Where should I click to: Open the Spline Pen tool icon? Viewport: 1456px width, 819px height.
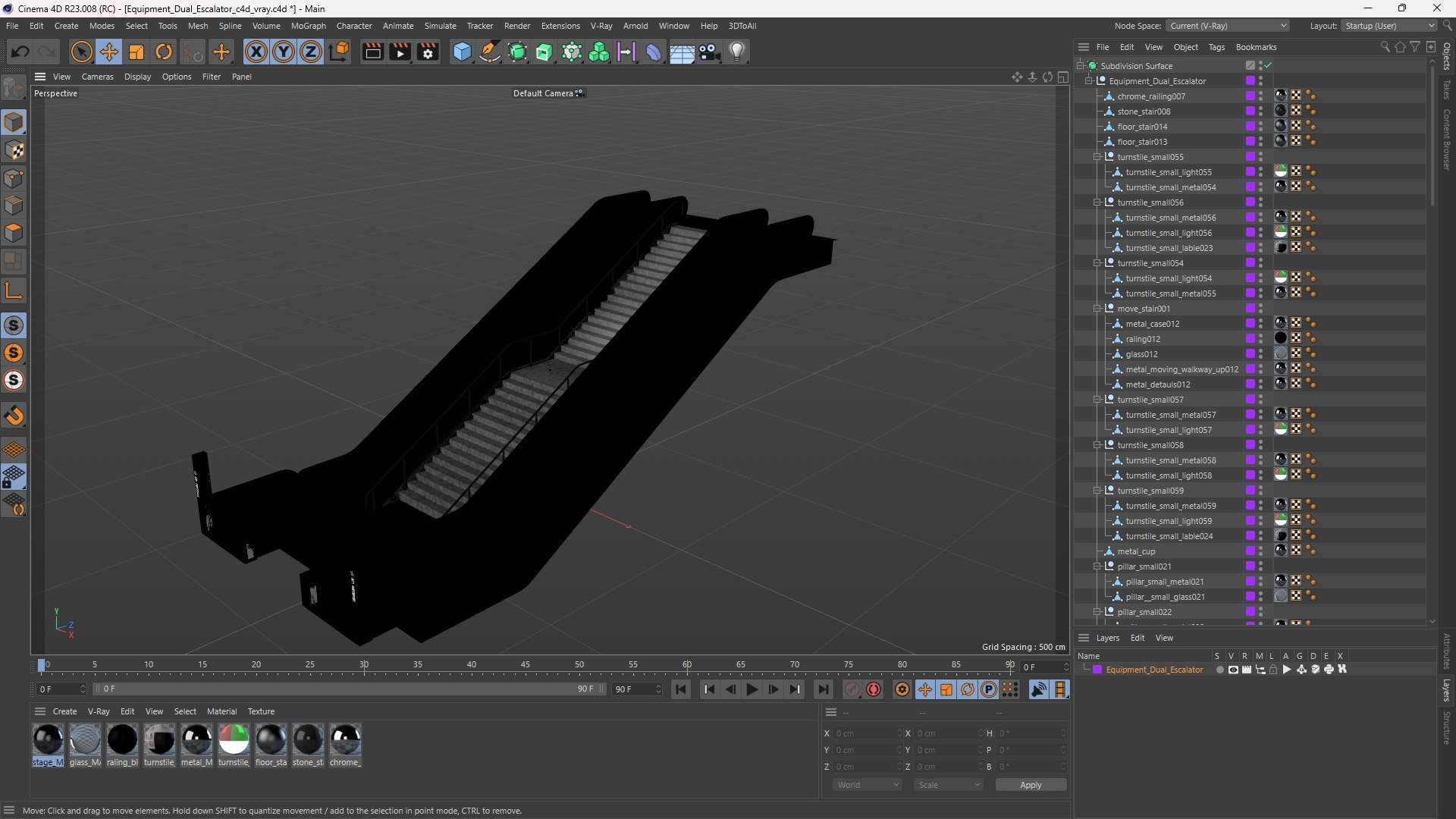[x=490, y=52]
